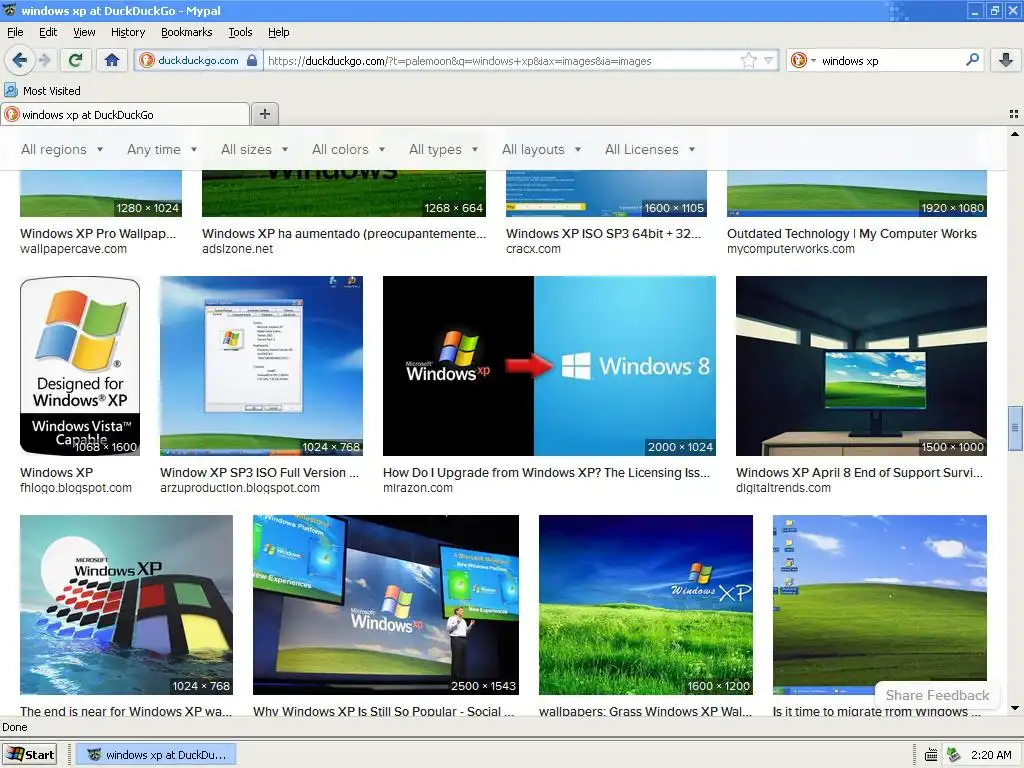Bookmark this page with the star icon
This screenshot has height=768, width=1024.
748,61
